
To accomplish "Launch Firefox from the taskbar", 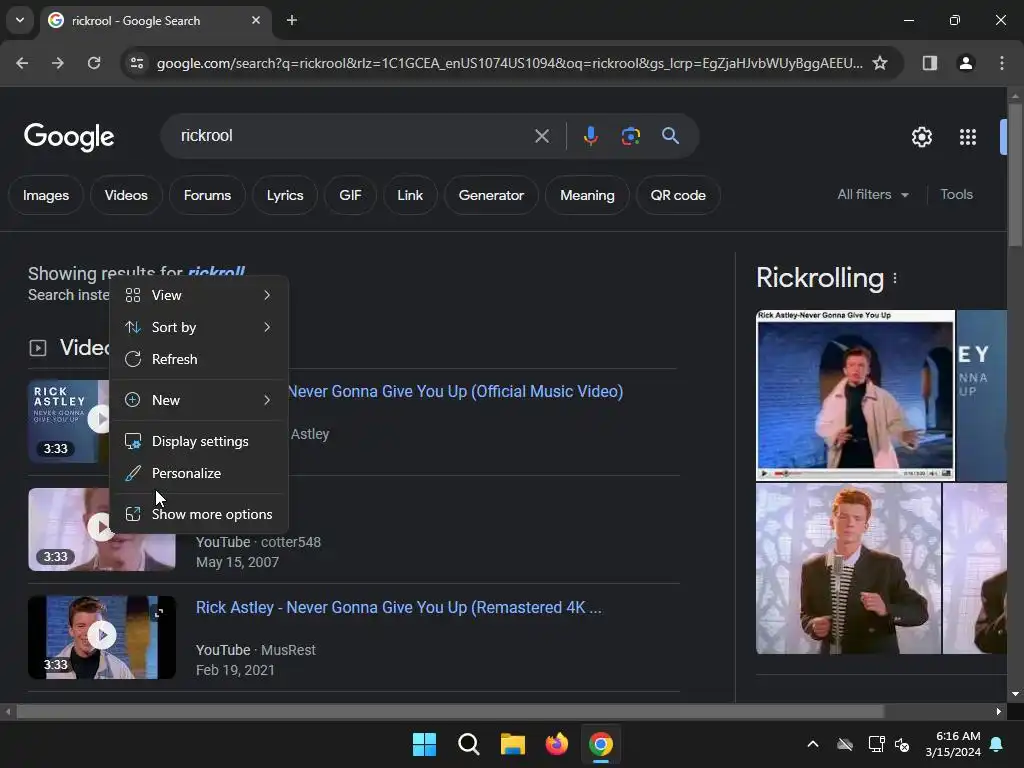I will [556, 744].
